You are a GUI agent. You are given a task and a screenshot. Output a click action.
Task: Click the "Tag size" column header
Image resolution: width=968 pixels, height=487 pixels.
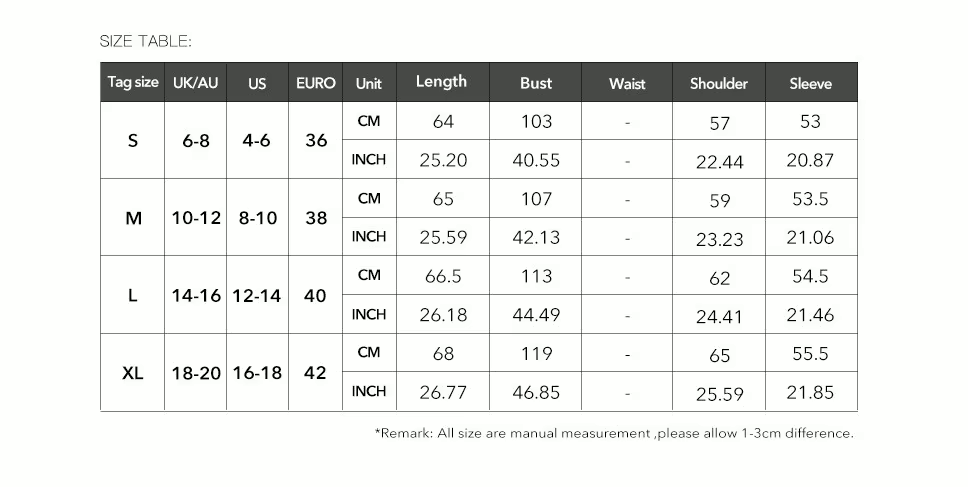tap(133, 83)
